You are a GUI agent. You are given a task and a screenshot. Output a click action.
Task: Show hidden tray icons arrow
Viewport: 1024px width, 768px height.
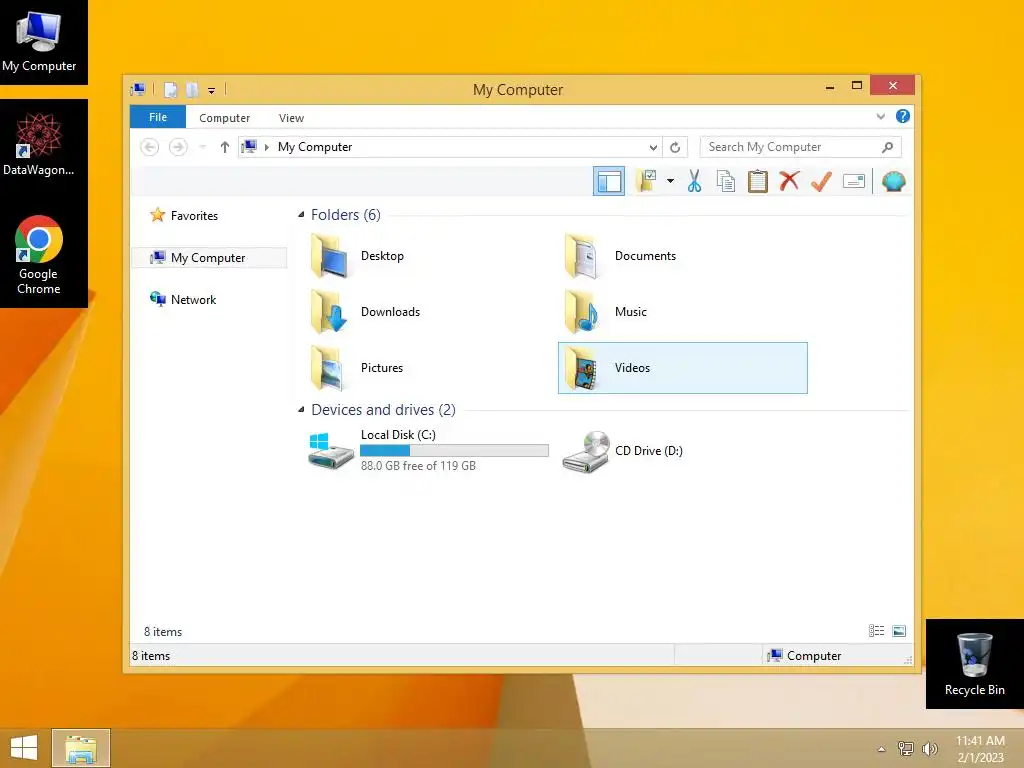point(881,749)
